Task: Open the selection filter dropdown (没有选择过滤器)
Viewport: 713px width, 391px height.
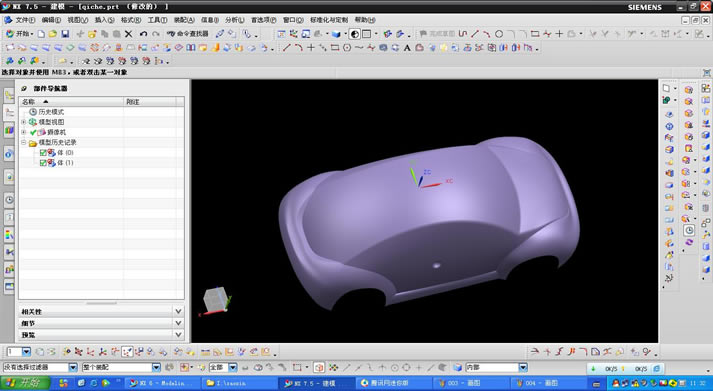Action: [73, 367]
